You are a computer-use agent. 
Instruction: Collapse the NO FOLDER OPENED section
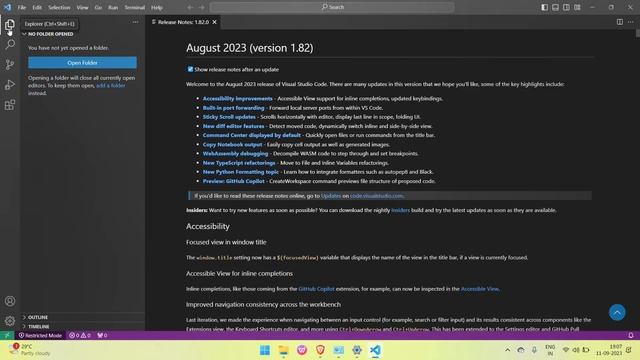(48, 34)
